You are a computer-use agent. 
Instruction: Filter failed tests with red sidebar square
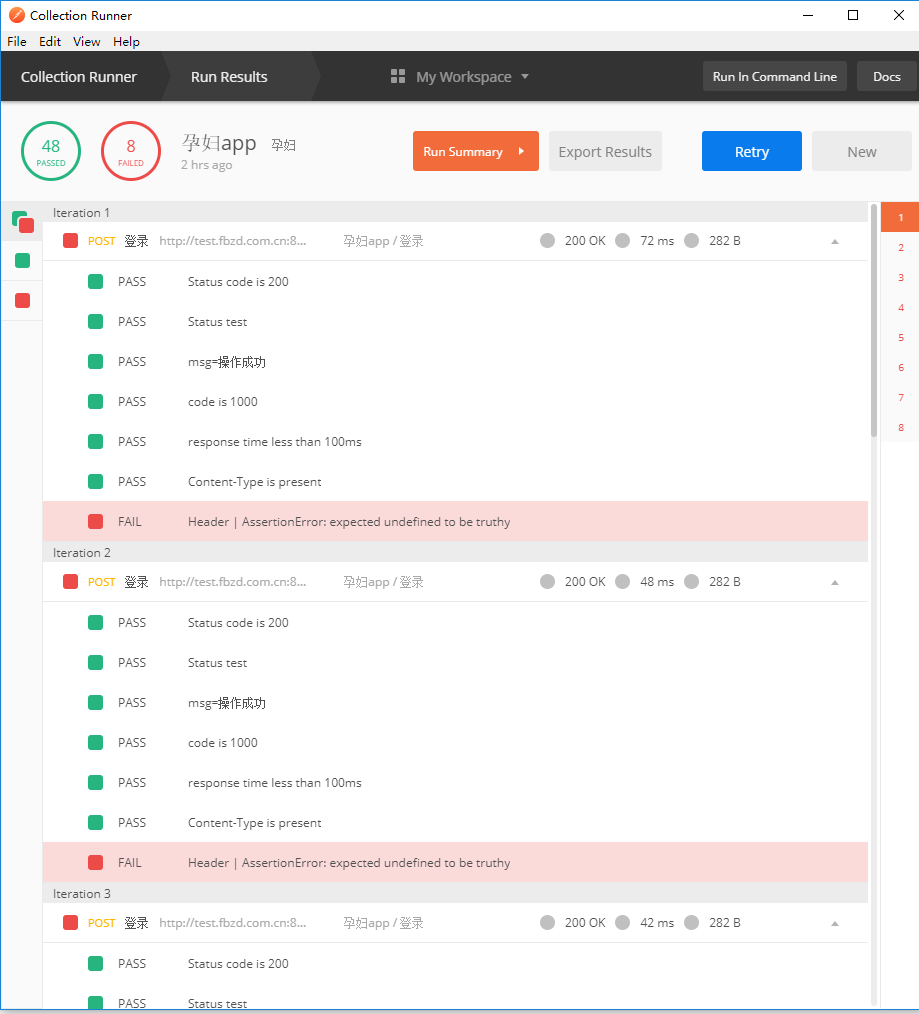[23, 301]
